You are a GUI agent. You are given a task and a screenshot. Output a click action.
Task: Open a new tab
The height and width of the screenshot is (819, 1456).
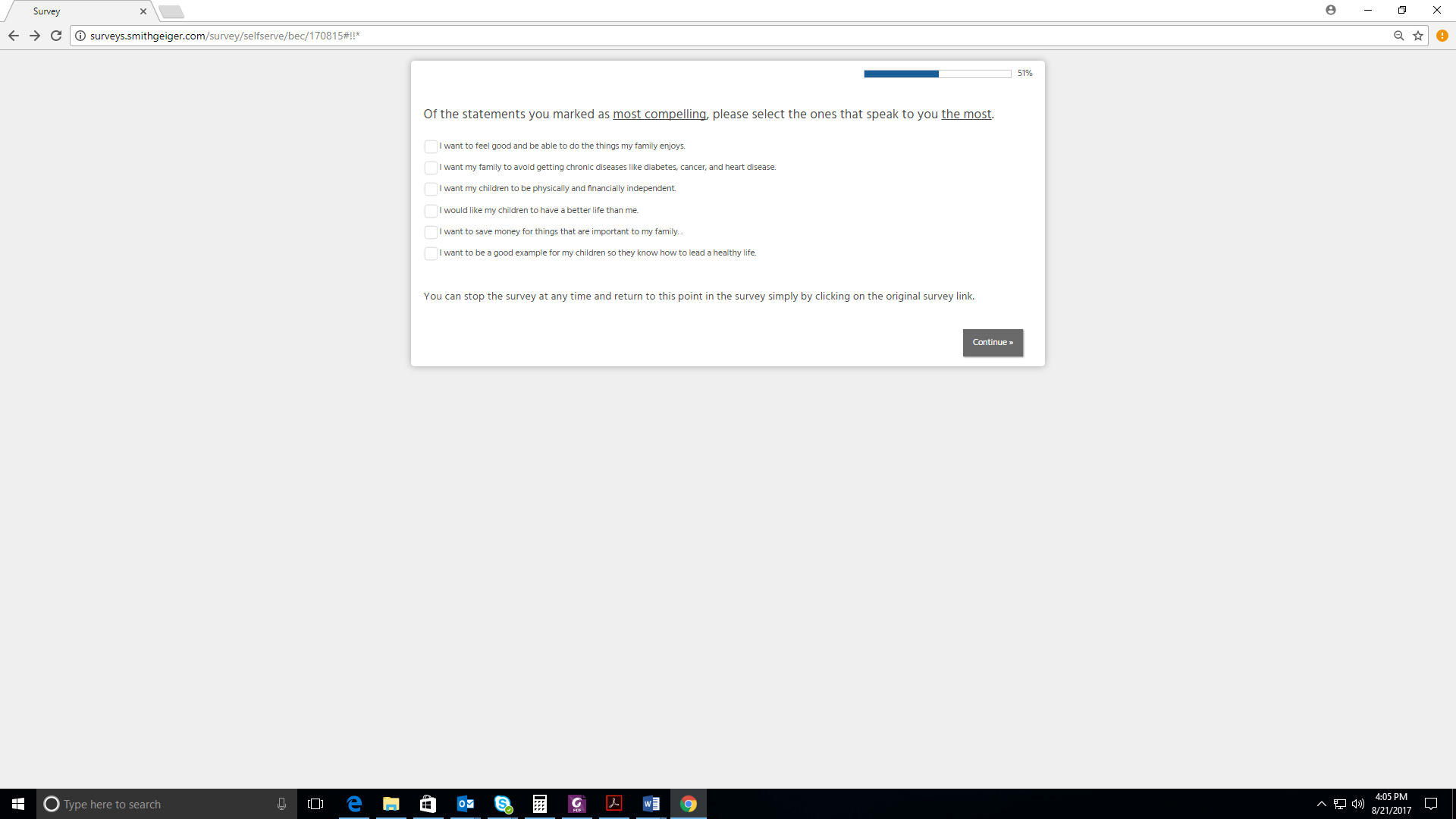tap(171, 11)
